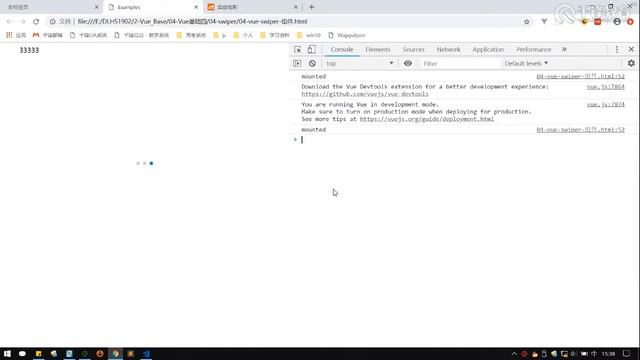Click the console prompt input line
Image resolution: width=640 pixels, height=360 pixels.
(x=465, y=140)
